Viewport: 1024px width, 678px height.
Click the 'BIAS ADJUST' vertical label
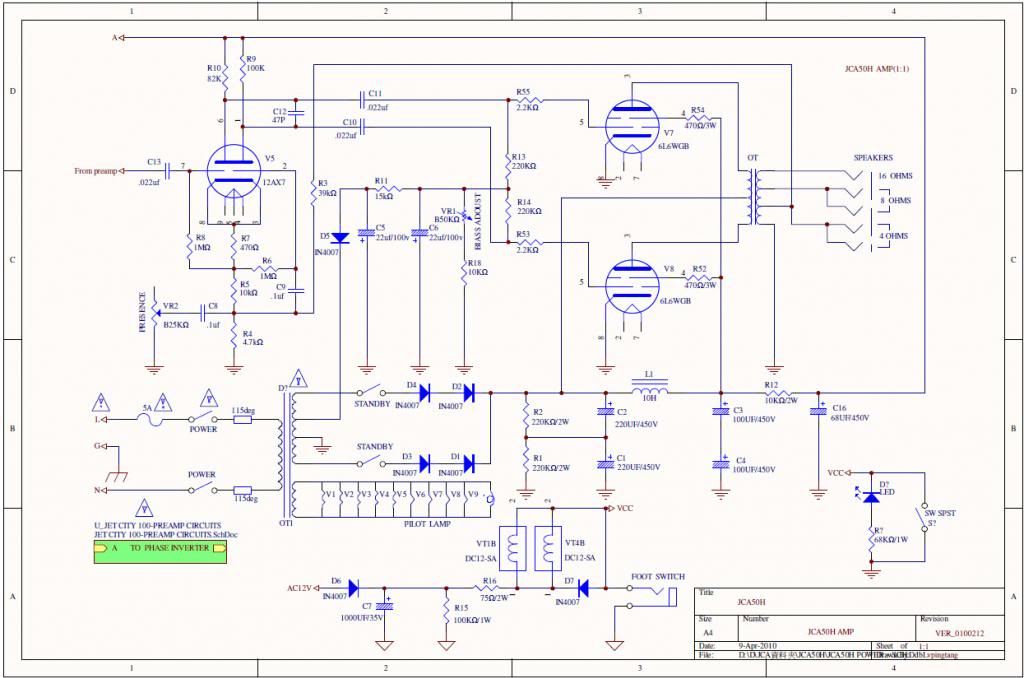tap(477, 221)
